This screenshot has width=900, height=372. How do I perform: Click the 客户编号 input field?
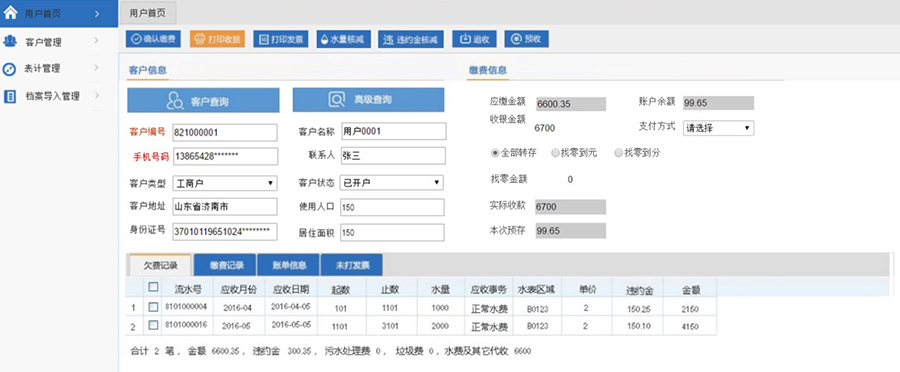pos(225,132)
